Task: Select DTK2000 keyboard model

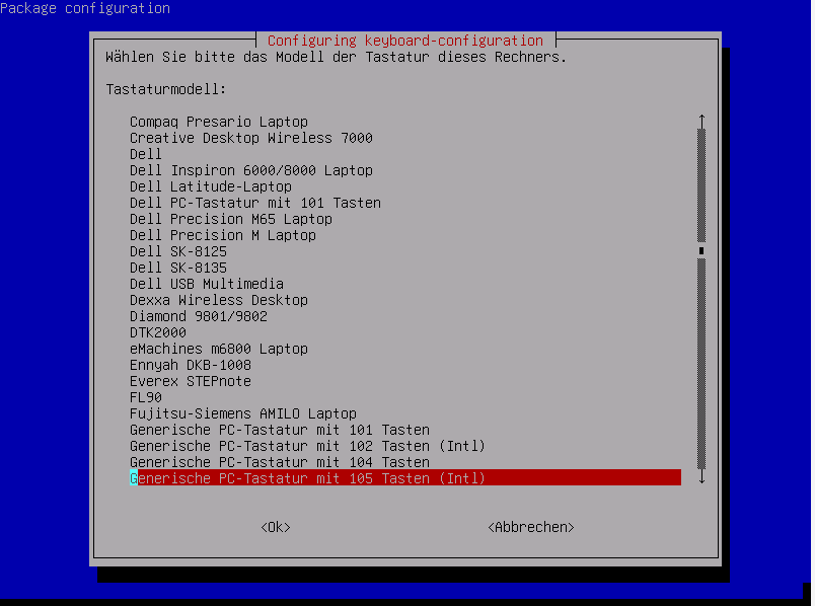Action: pos(158,332)
